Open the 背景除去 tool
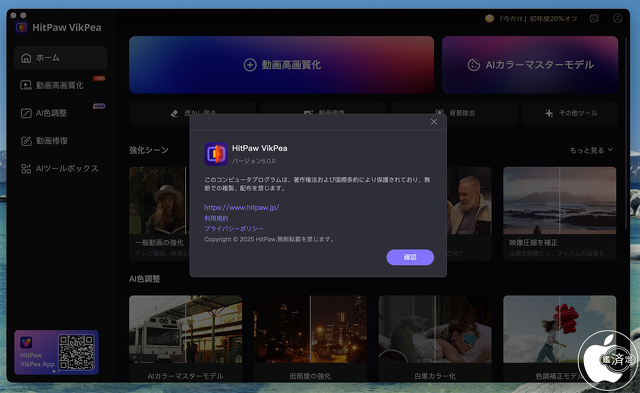This screenshot has height=393, width=640. [x=454, y=113]
